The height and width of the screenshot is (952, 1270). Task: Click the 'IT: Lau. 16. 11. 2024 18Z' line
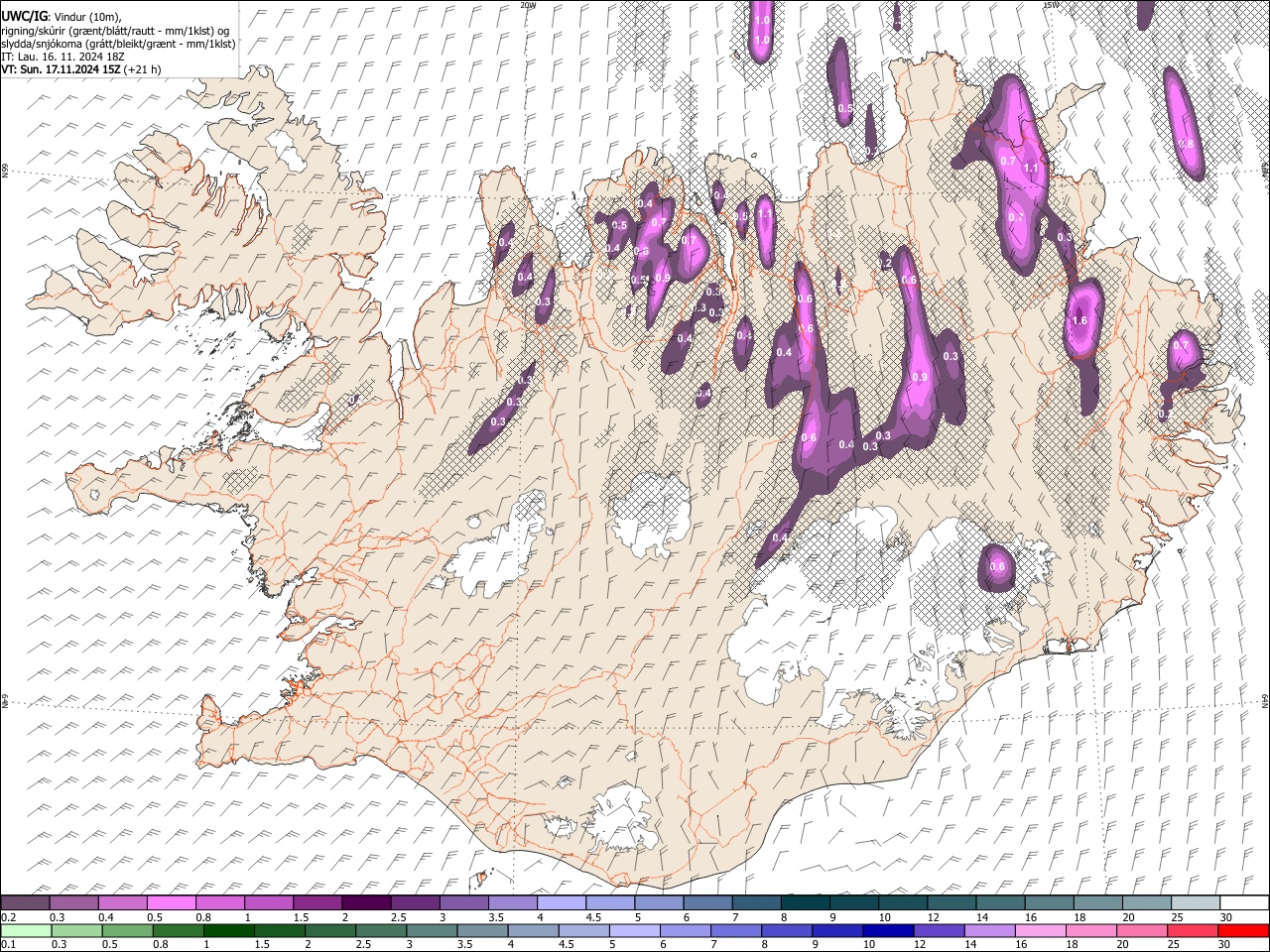click(63, 57)
